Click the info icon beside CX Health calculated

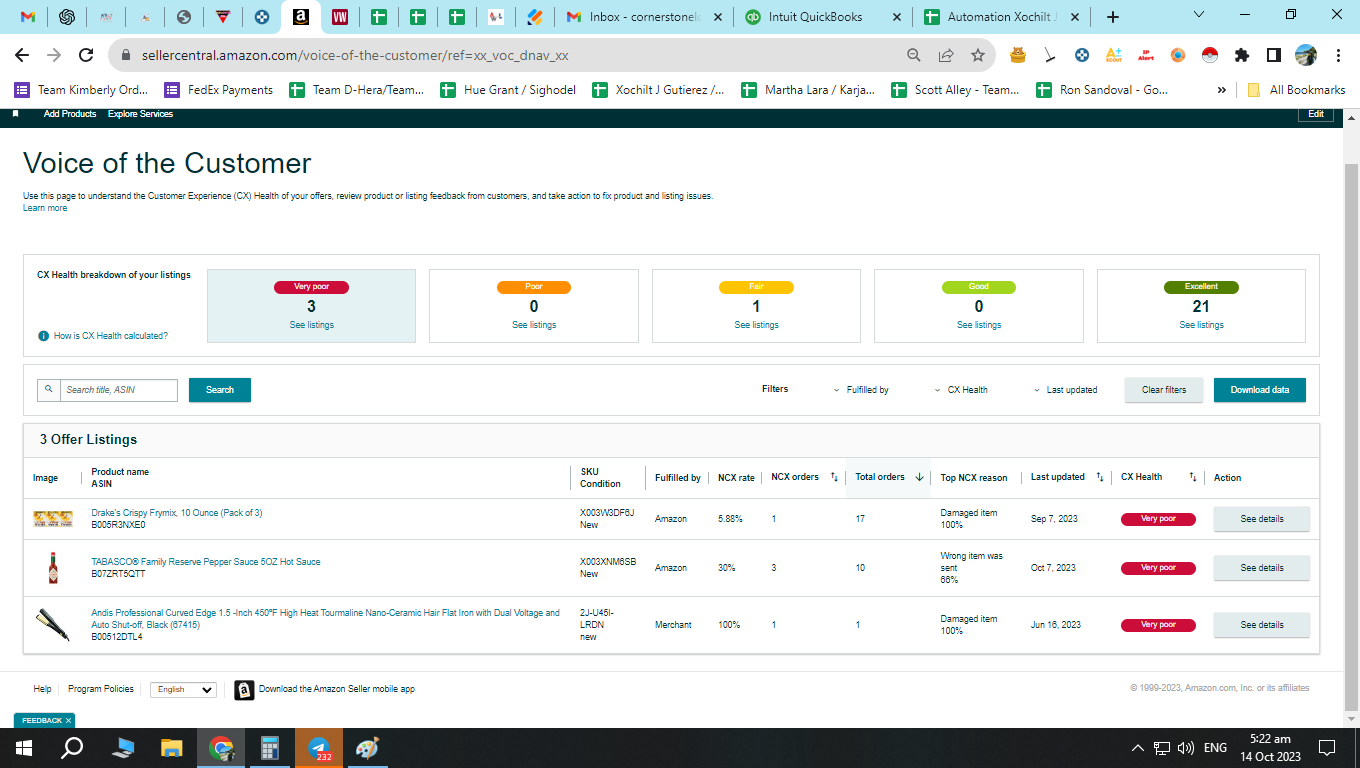(43, 336)
